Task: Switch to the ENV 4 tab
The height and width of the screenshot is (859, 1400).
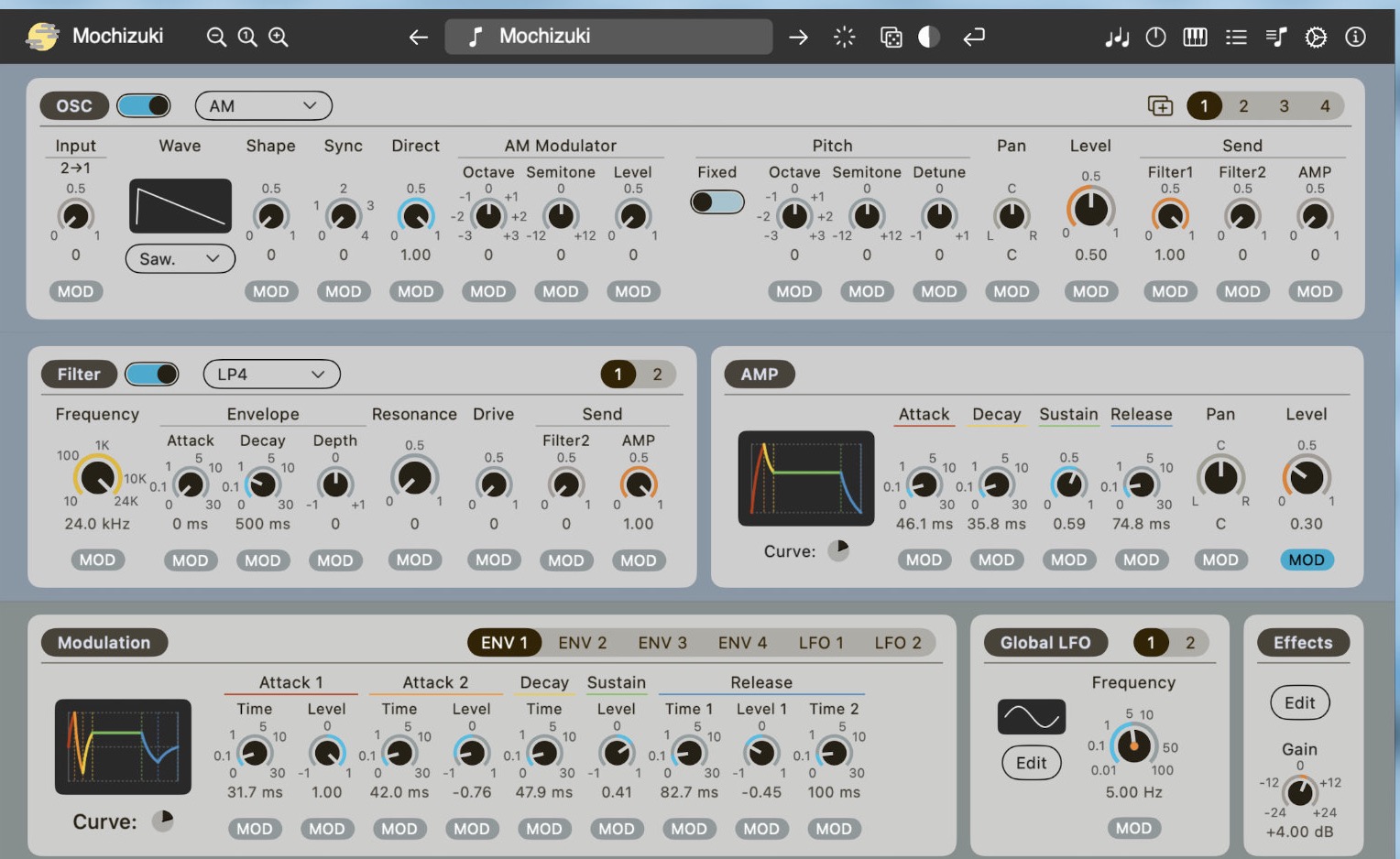Action: [x=742, y=643]
